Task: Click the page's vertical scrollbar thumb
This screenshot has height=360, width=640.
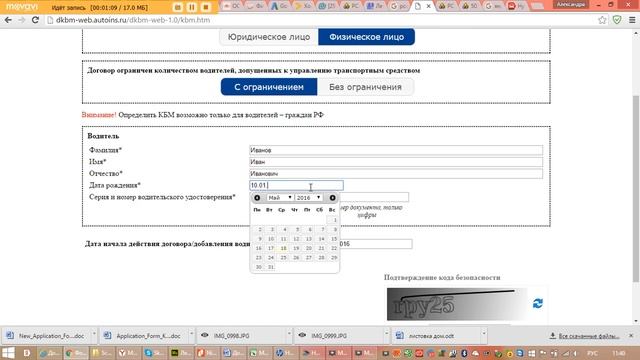Action: [x=636, y=188]
